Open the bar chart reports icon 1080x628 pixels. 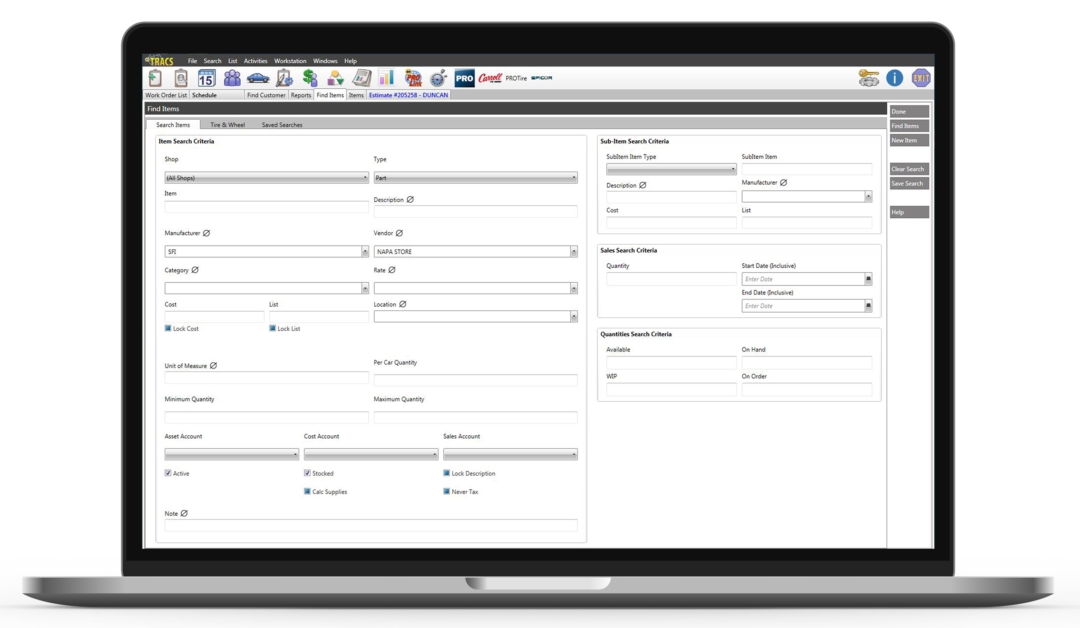click(386, 78)
